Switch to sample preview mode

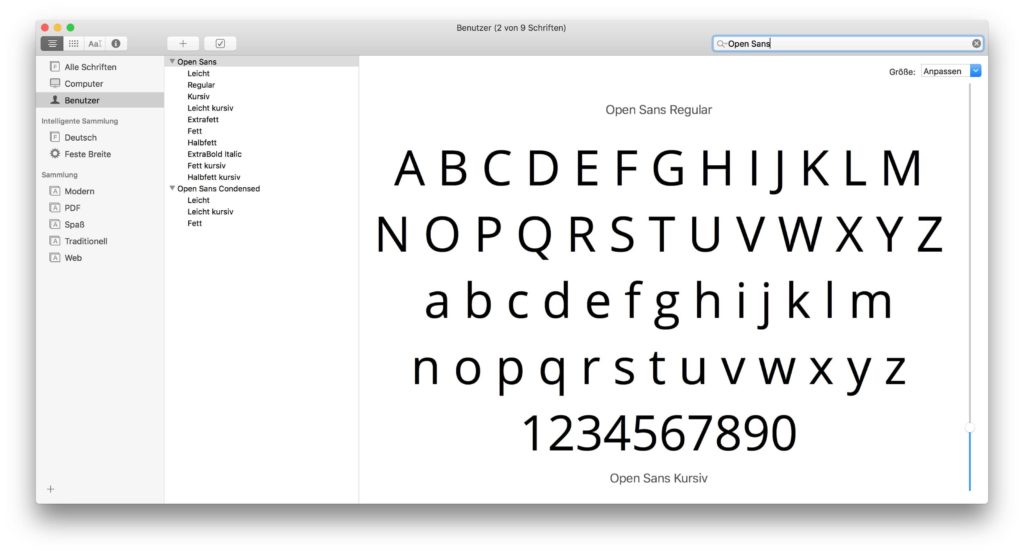(x=53, y=43)
